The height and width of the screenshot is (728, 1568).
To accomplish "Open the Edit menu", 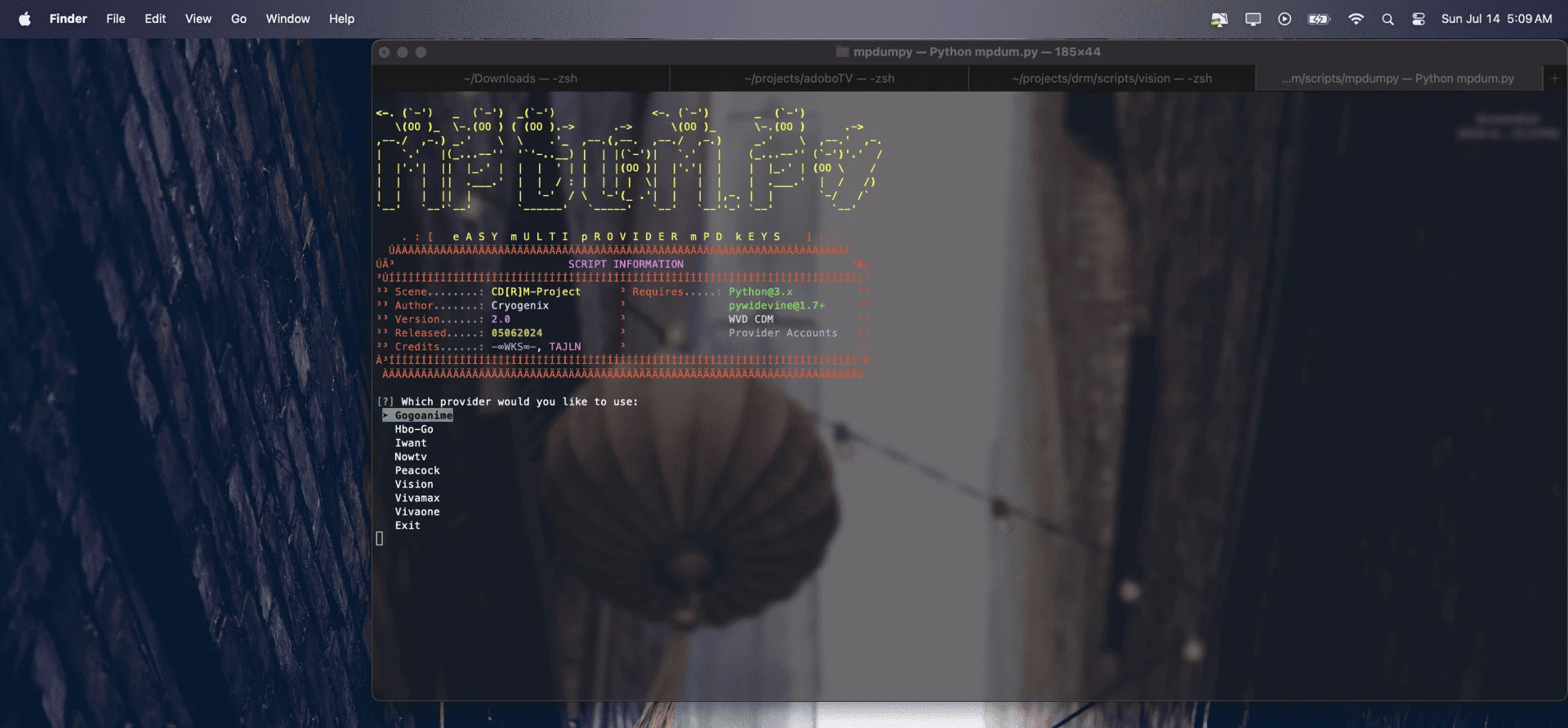I will tap(155, 19).
